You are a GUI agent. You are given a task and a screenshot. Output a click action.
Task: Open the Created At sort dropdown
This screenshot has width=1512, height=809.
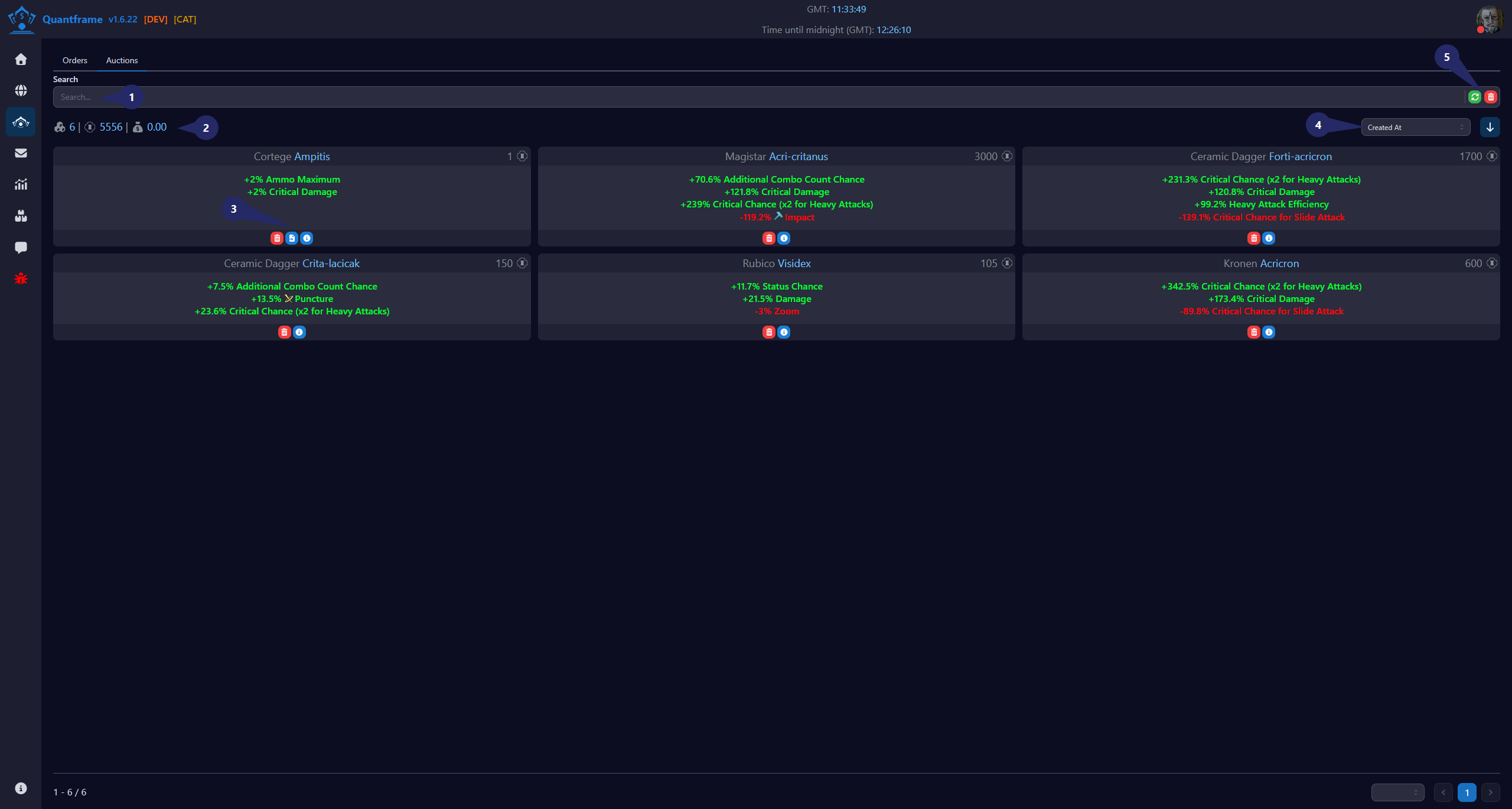pyautogui.click(x=1415, y=127)
